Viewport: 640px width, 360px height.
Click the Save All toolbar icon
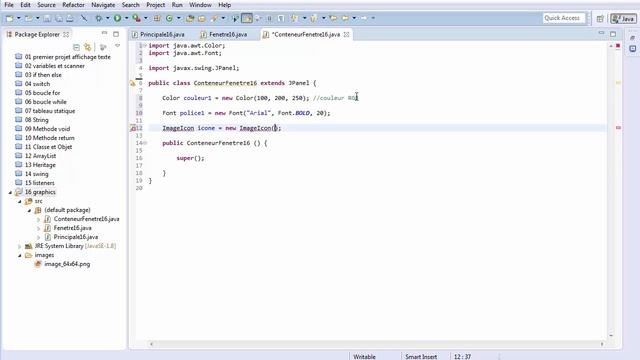(59, 18)
